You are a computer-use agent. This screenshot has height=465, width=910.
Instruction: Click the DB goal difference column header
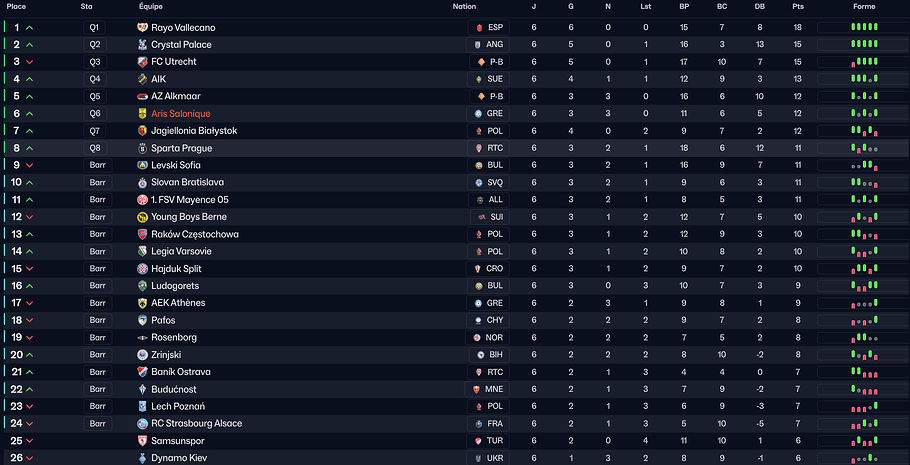760,6
